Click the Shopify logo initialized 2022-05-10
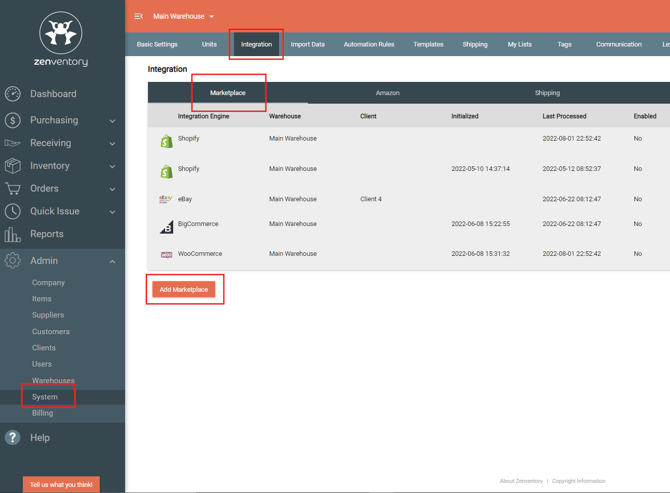This screenshot has height=493, width=670. click(x=166, y=171)
